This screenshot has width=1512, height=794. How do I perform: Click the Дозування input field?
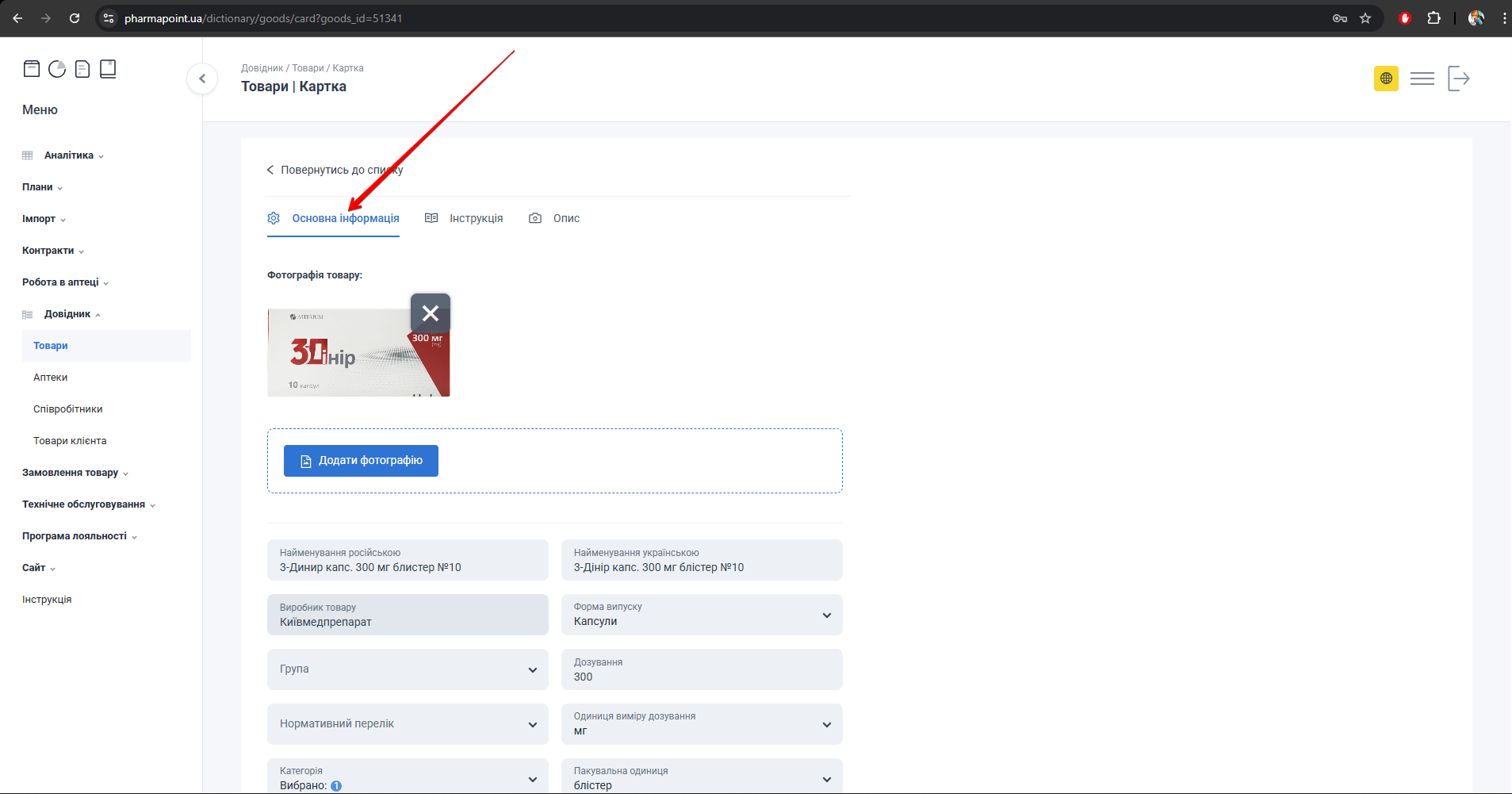702,676
